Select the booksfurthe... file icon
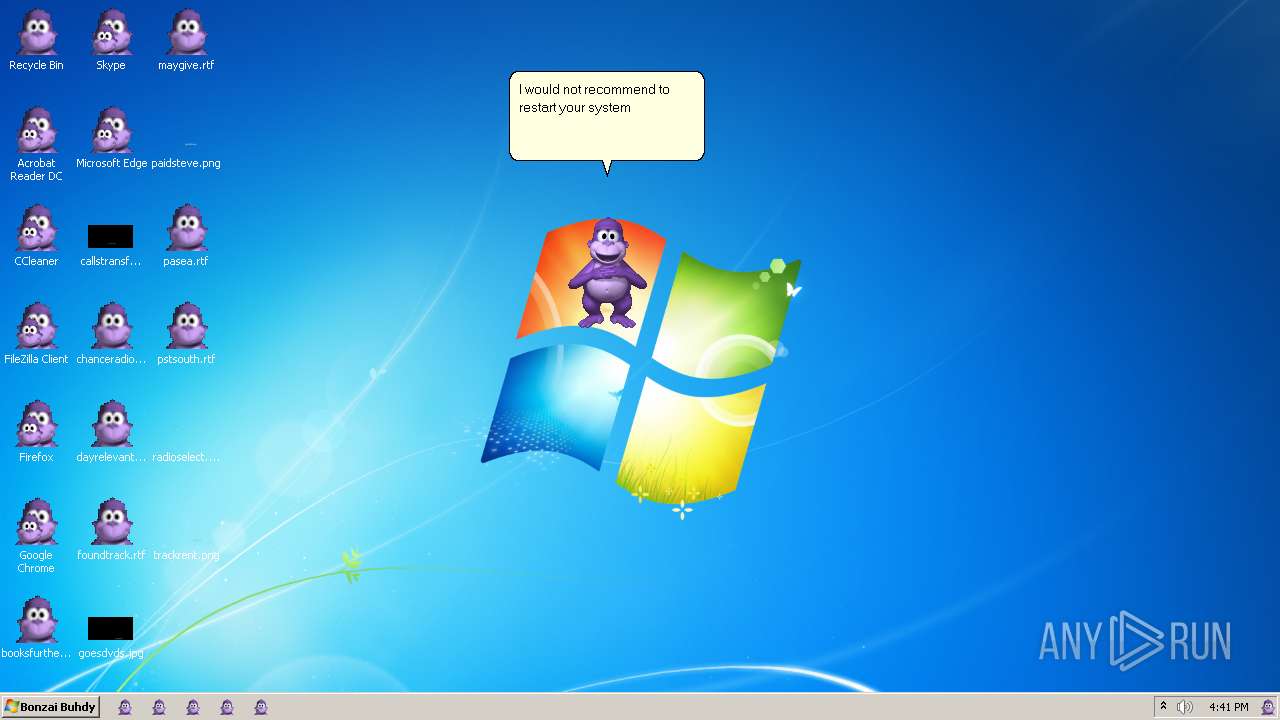The width and height of the screenshot is (1280, 720). (36, 629)
